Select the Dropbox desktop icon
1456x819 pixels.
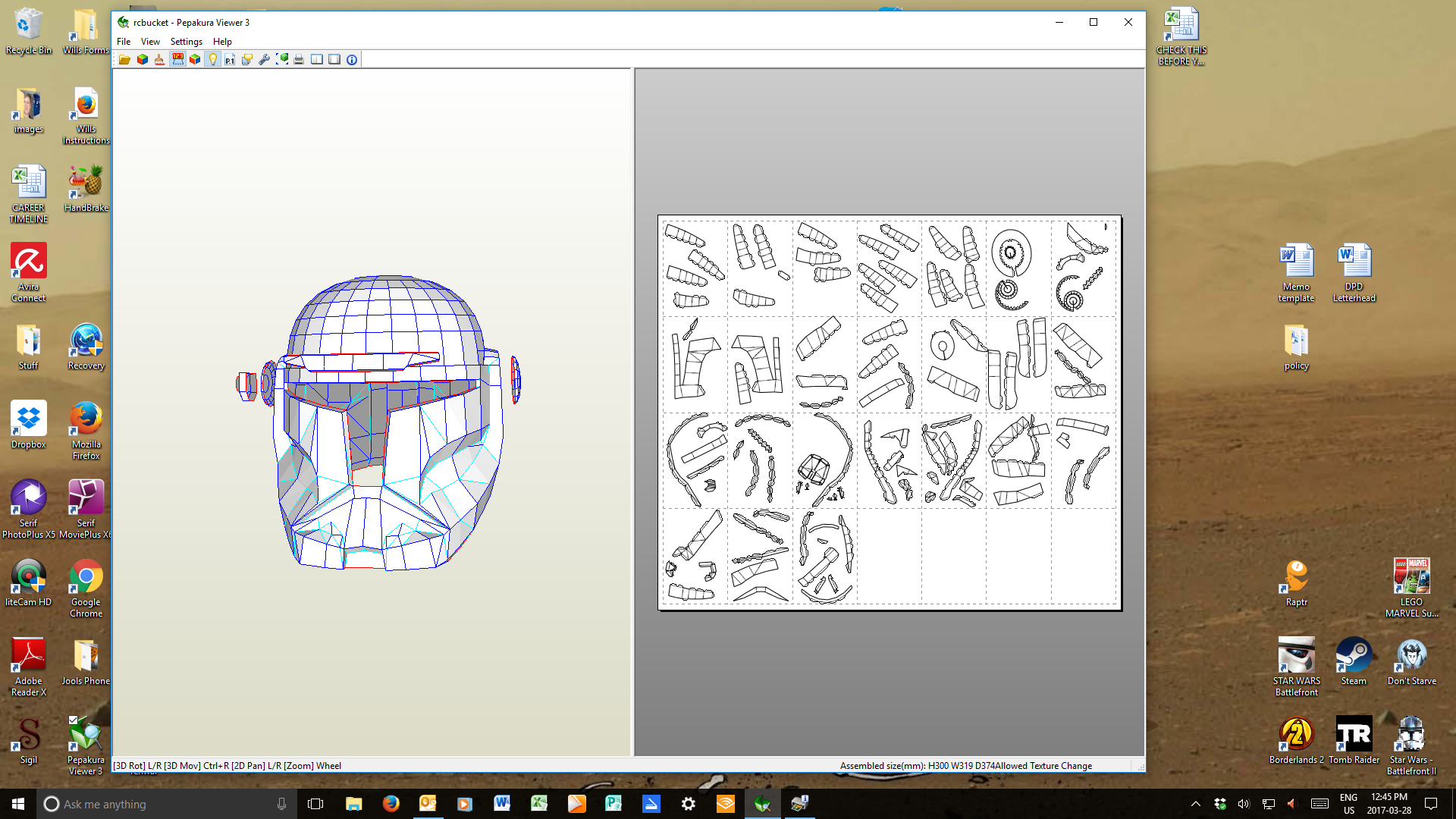29,425
